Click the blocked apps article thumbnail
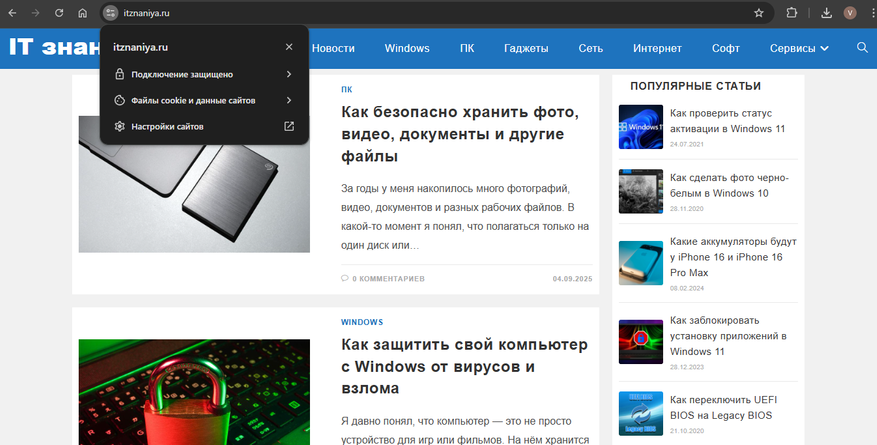The image size is (877, 445). click(x=641, y=342)
